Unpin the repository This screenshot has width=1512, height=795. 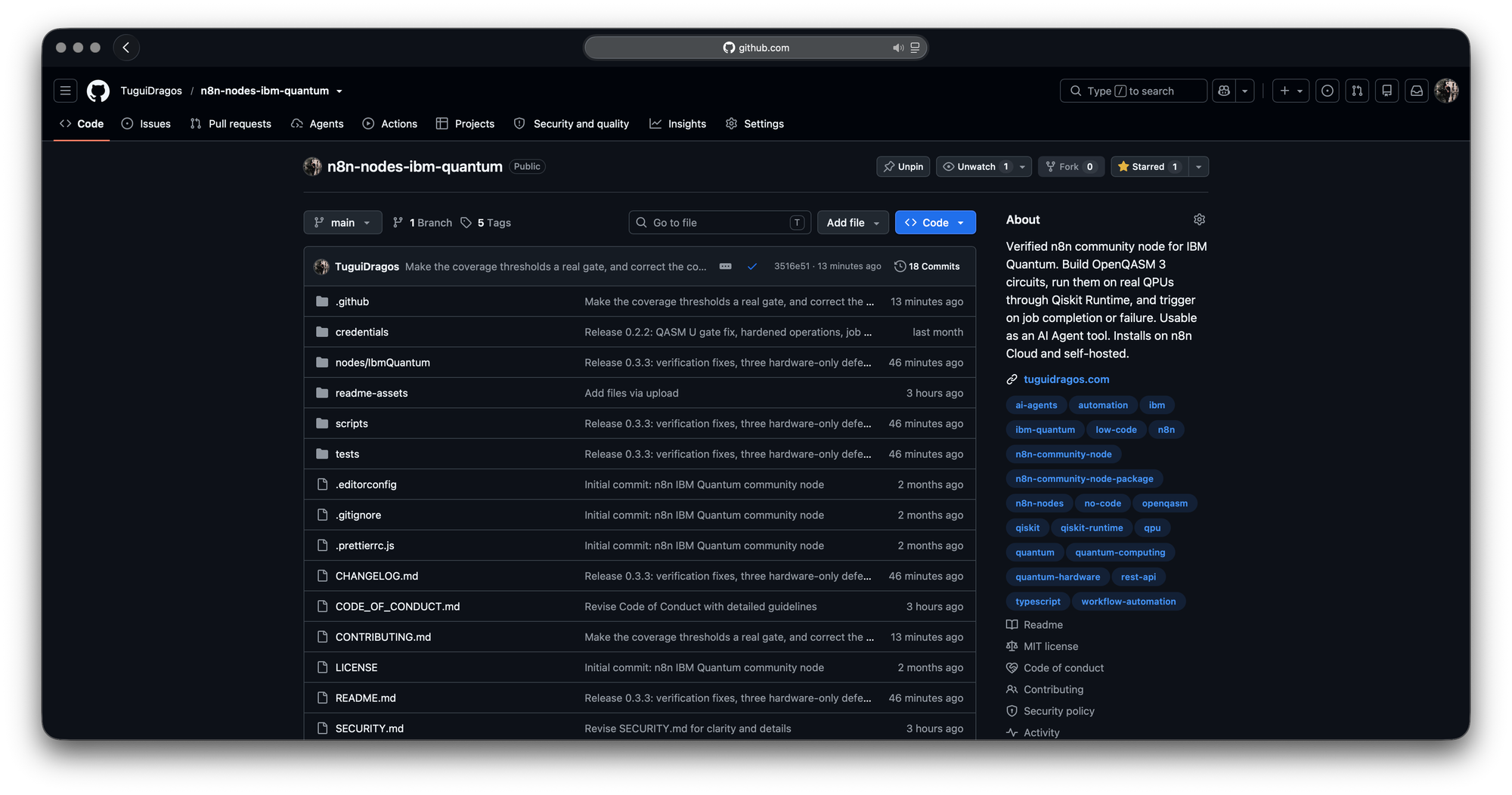[x=903, y=166]
